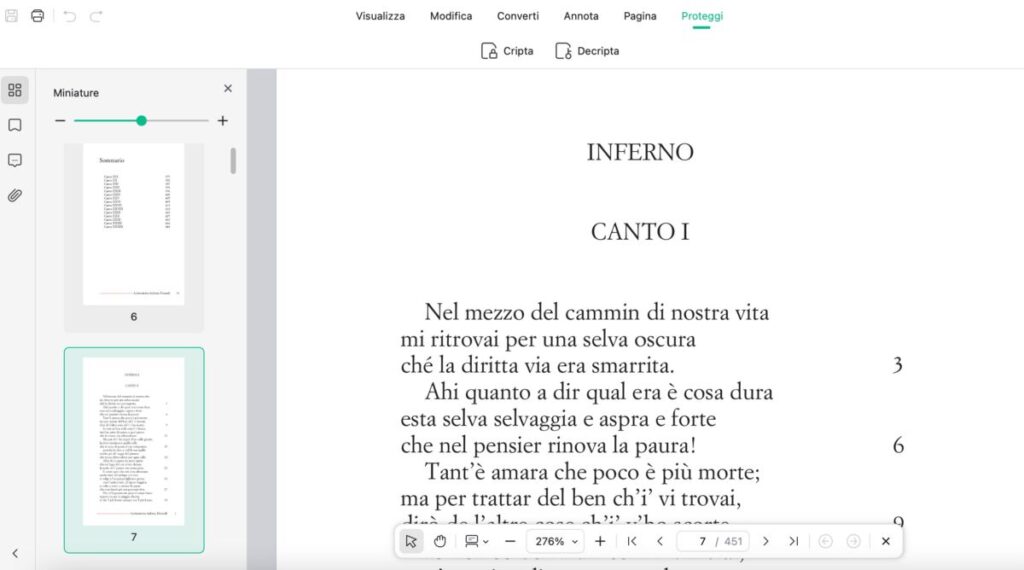Select the page 6 thumbnail
The width and height of the screenshot is (1024, 570).
click(x=134, y=238)
